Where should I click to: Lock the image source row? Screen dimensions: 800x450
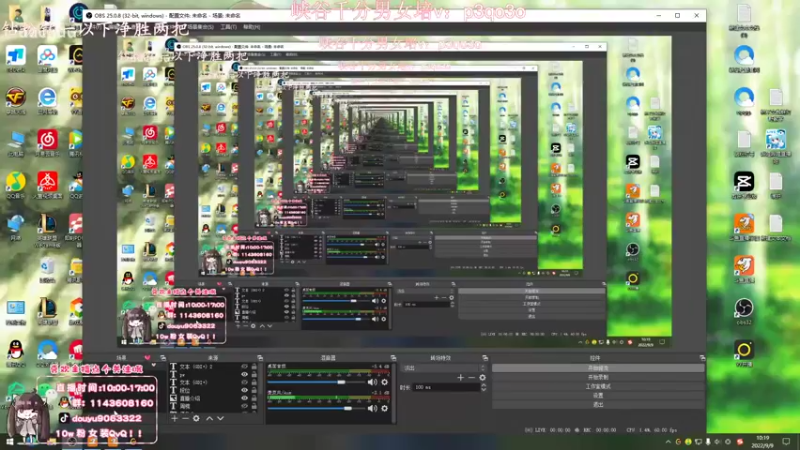point(254,398)
